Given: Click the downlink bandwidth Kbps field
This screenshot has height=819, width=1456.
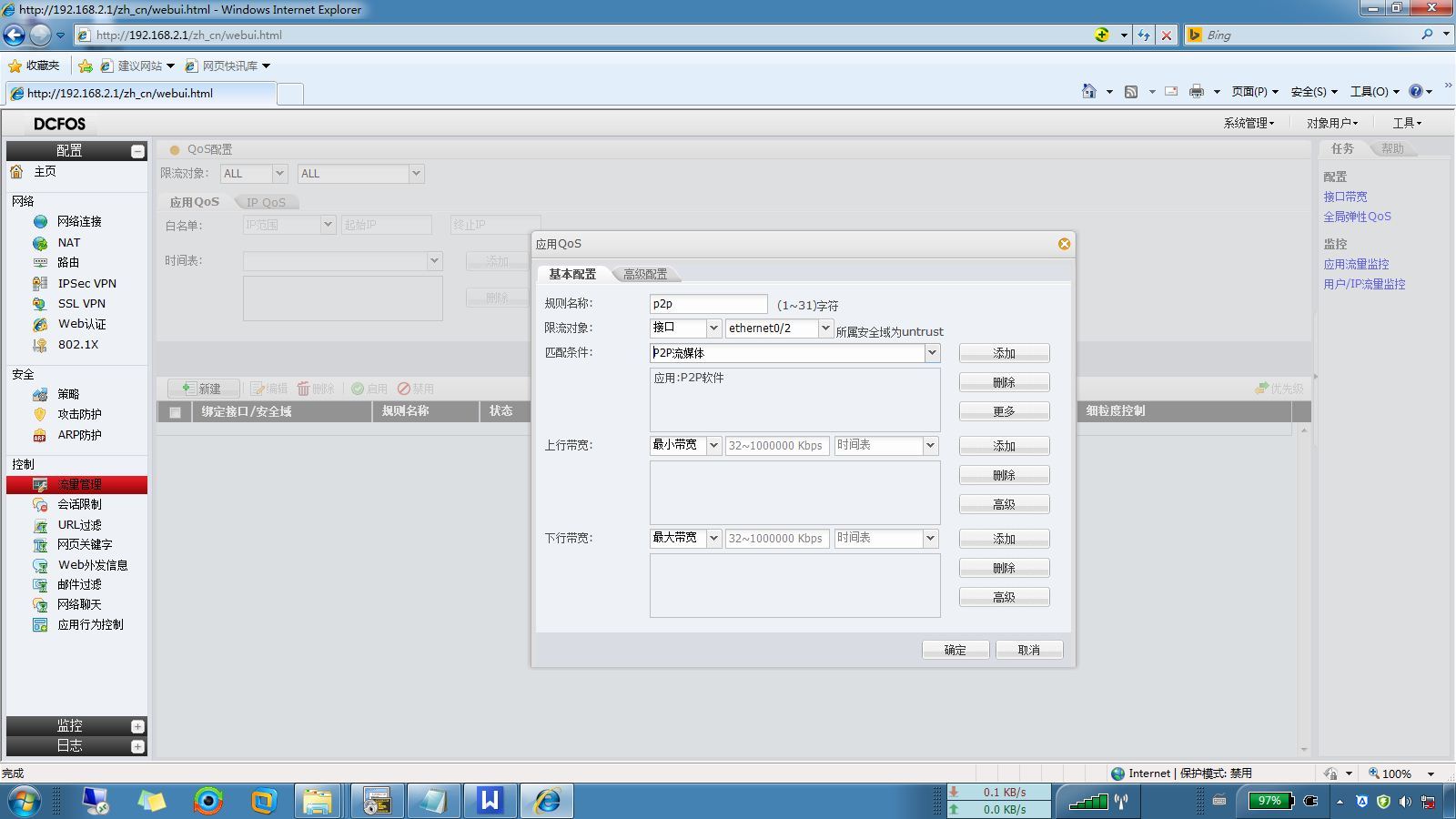Looking at the screenshot, I should coord(777,539).
